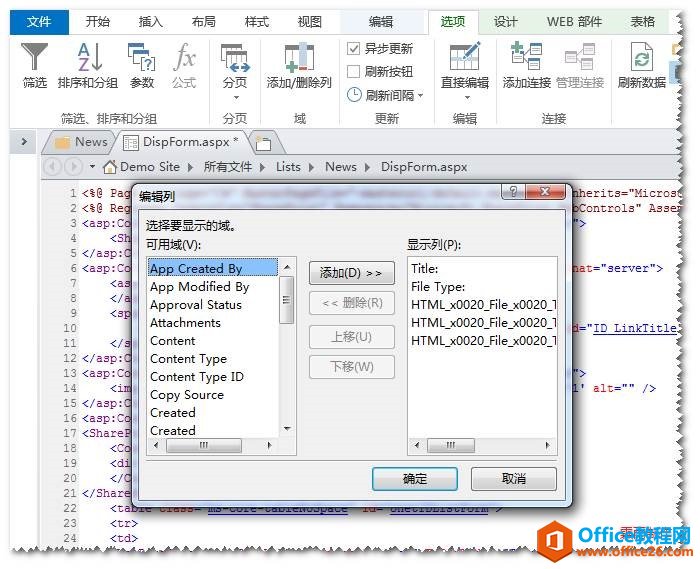Viewport: 700px width, 569px height.
Task: Expand the left navigation pane arrow
Action: 24,141
